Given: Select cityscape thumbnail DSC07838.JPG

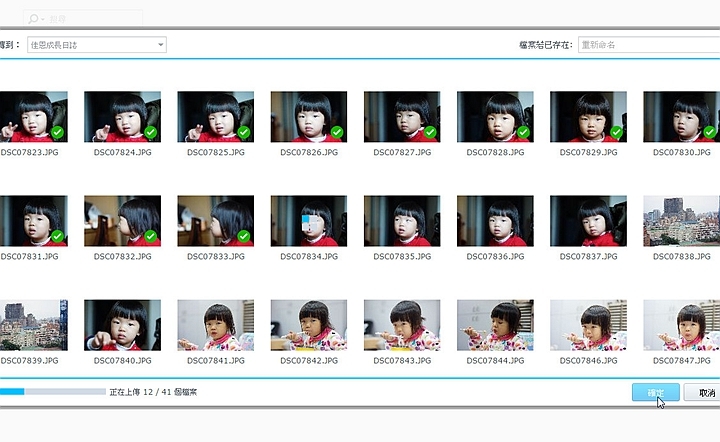Looking at the screenshot, I should tap(682, 221).
